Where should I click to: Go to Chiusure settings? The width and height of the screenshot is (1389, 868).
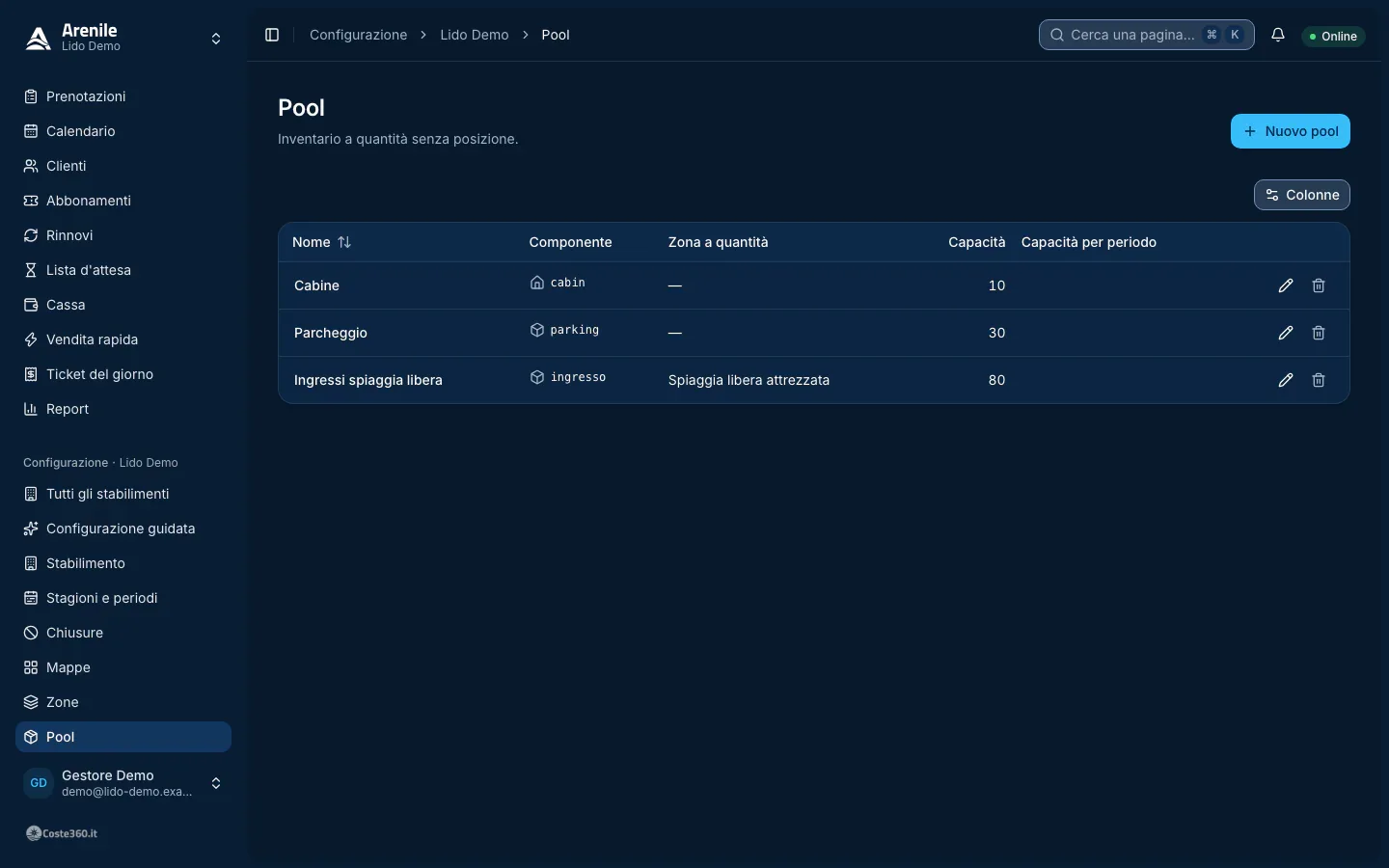[123, 633]
